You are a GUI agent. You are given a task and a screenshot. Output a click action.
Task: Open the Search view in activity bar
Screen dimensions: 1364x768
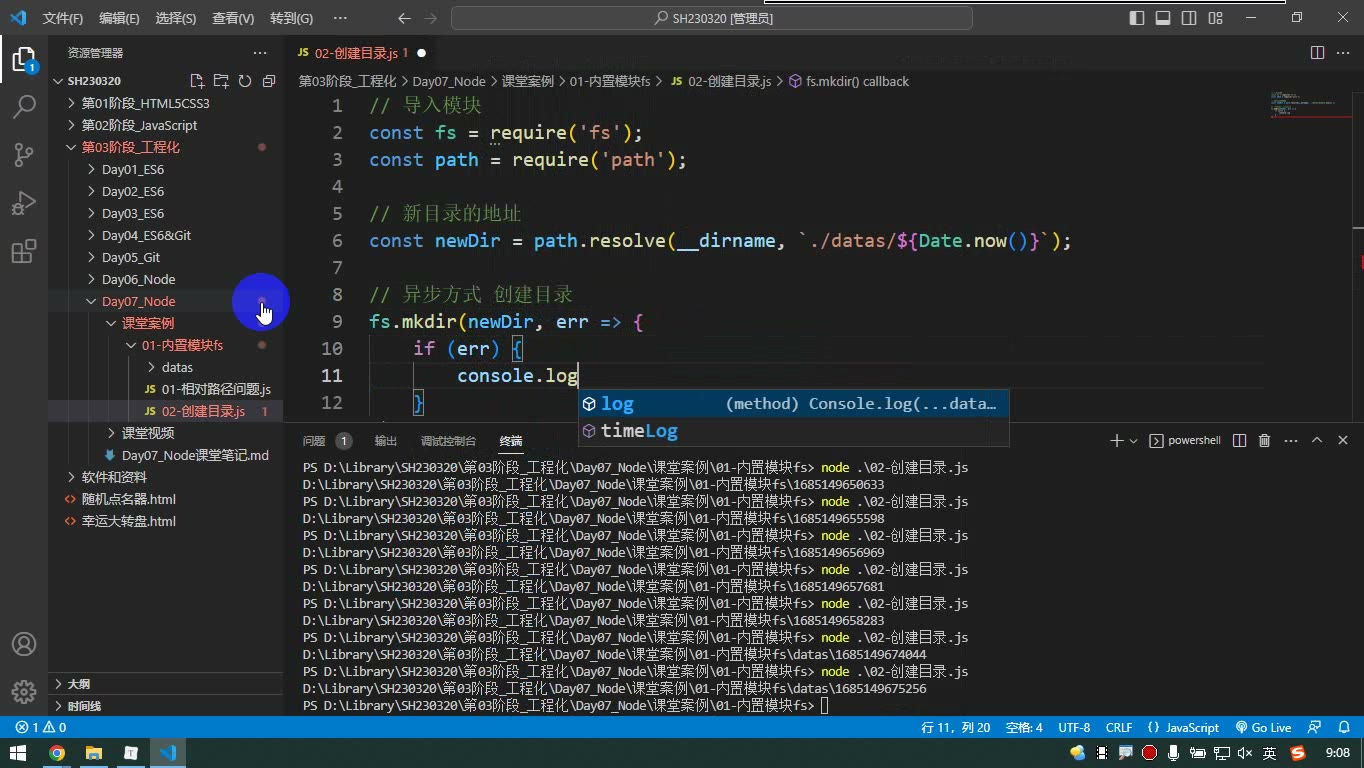click(24, 106)
